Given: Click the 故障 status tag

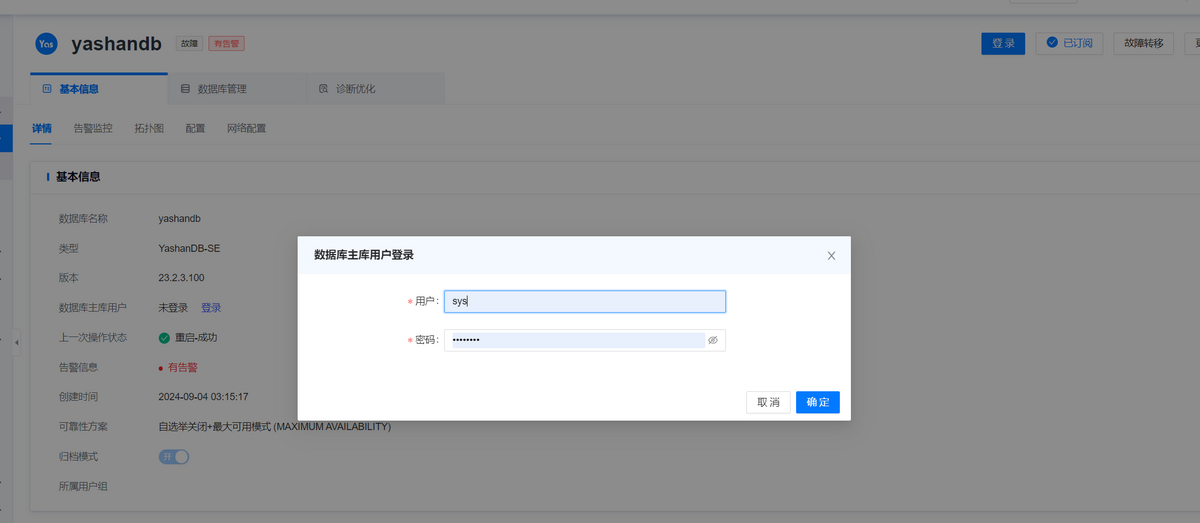Looking at the screenshot, I should 189,44.
